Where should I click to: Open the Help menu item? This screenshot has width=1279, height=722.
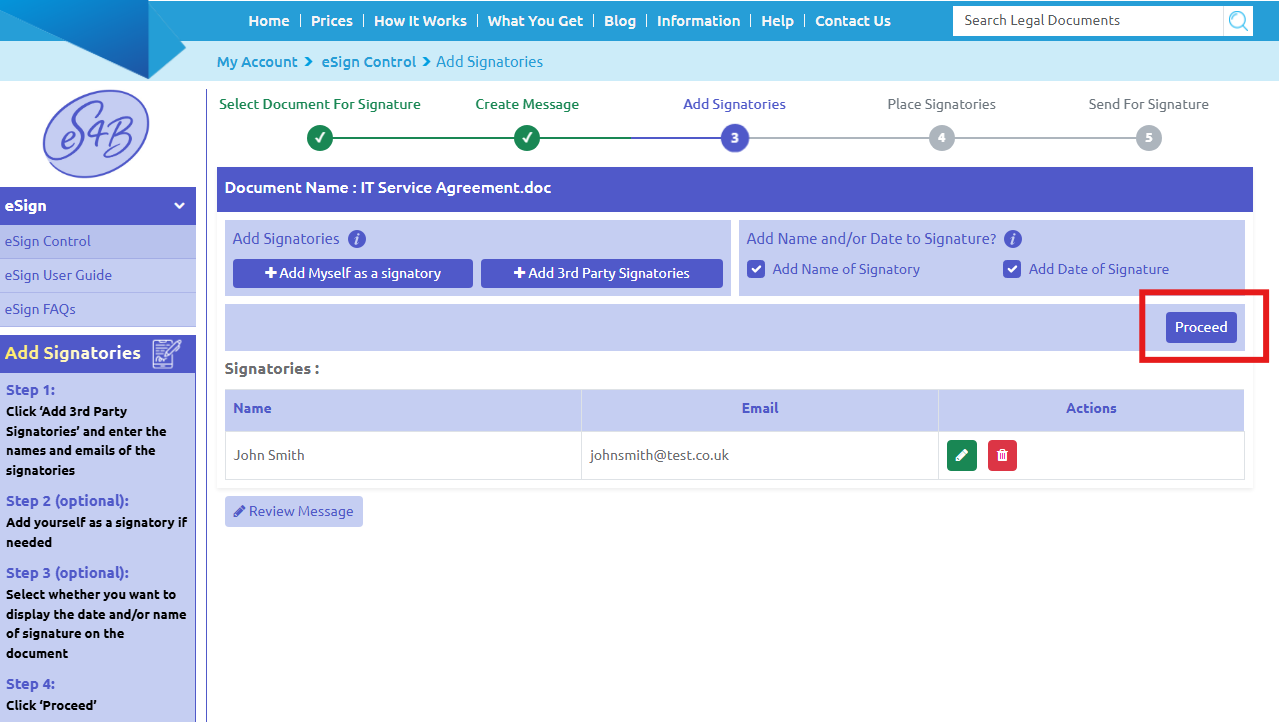pos(777,21)
